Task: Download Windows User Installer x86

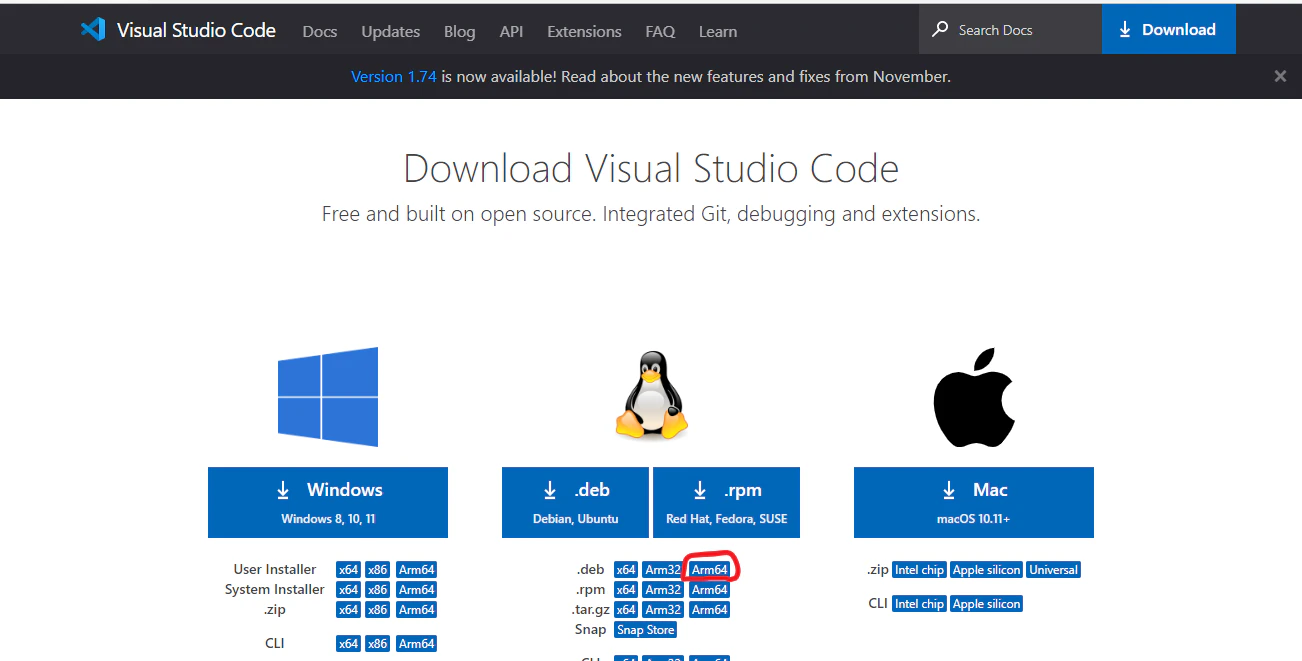Action: [x=377, y=570]
